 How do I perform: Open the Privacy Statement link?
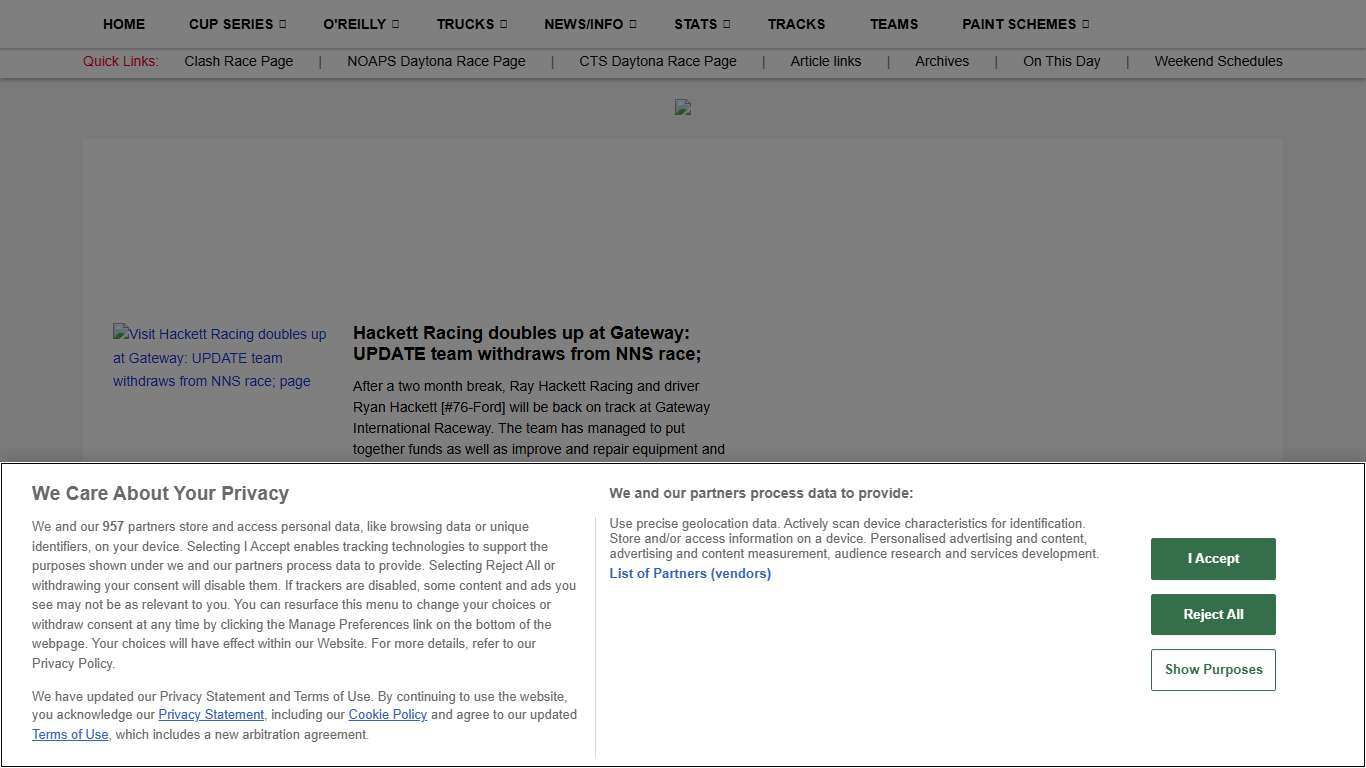click(210, 714)
